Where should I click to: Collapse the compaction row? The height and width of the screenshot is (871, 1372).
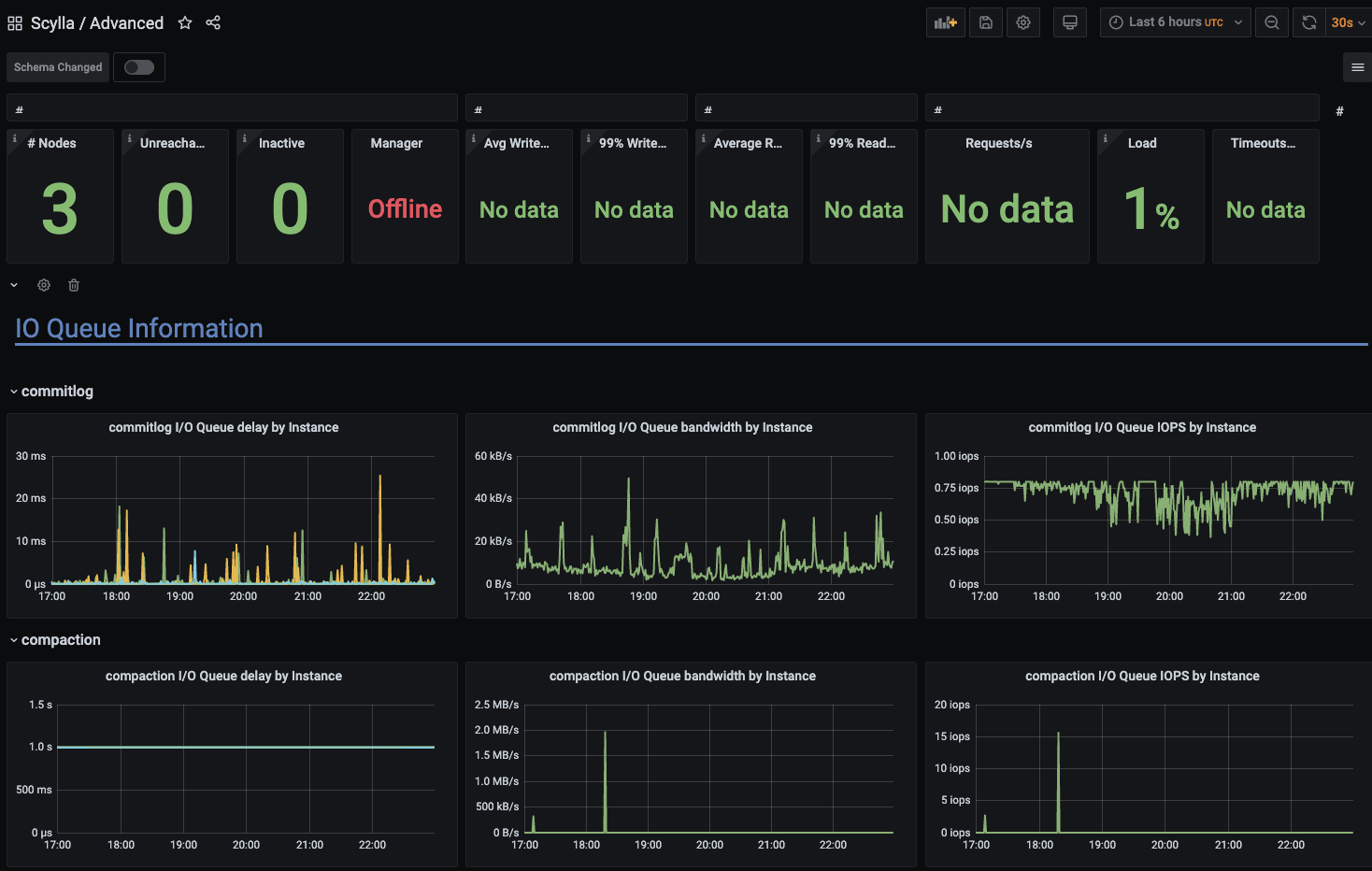pos(60,640)
